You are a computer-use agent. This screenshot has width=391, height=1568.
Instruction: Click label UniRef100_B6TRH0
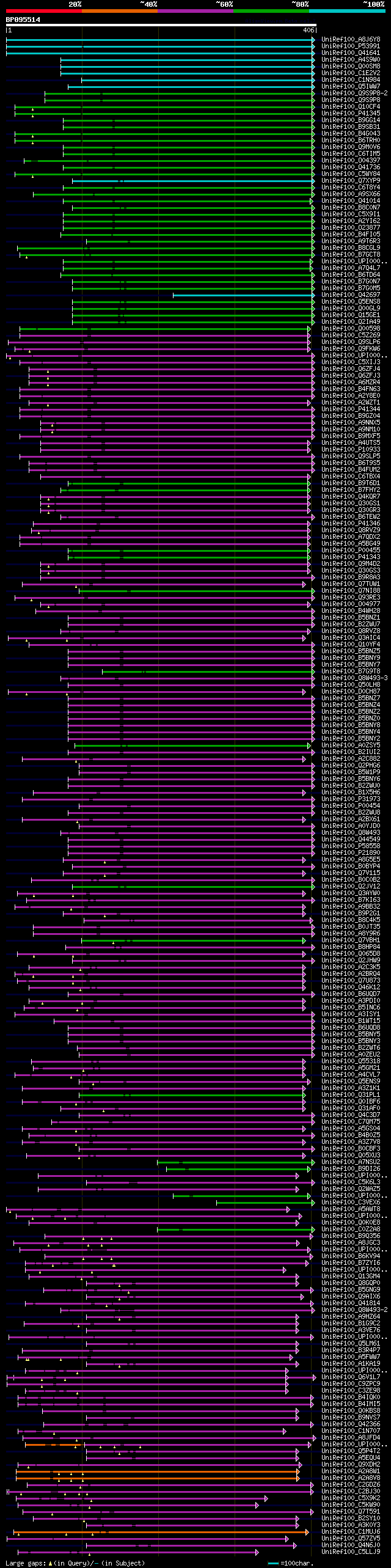(351, 141)
